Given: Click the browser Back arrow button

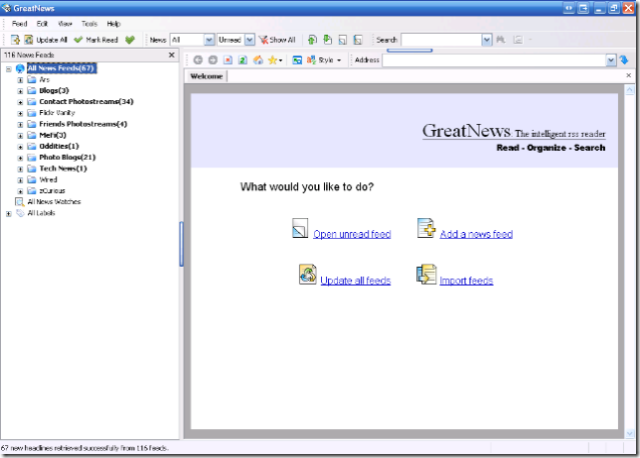Looking at the screenshot, I should [x=198, y=60].
